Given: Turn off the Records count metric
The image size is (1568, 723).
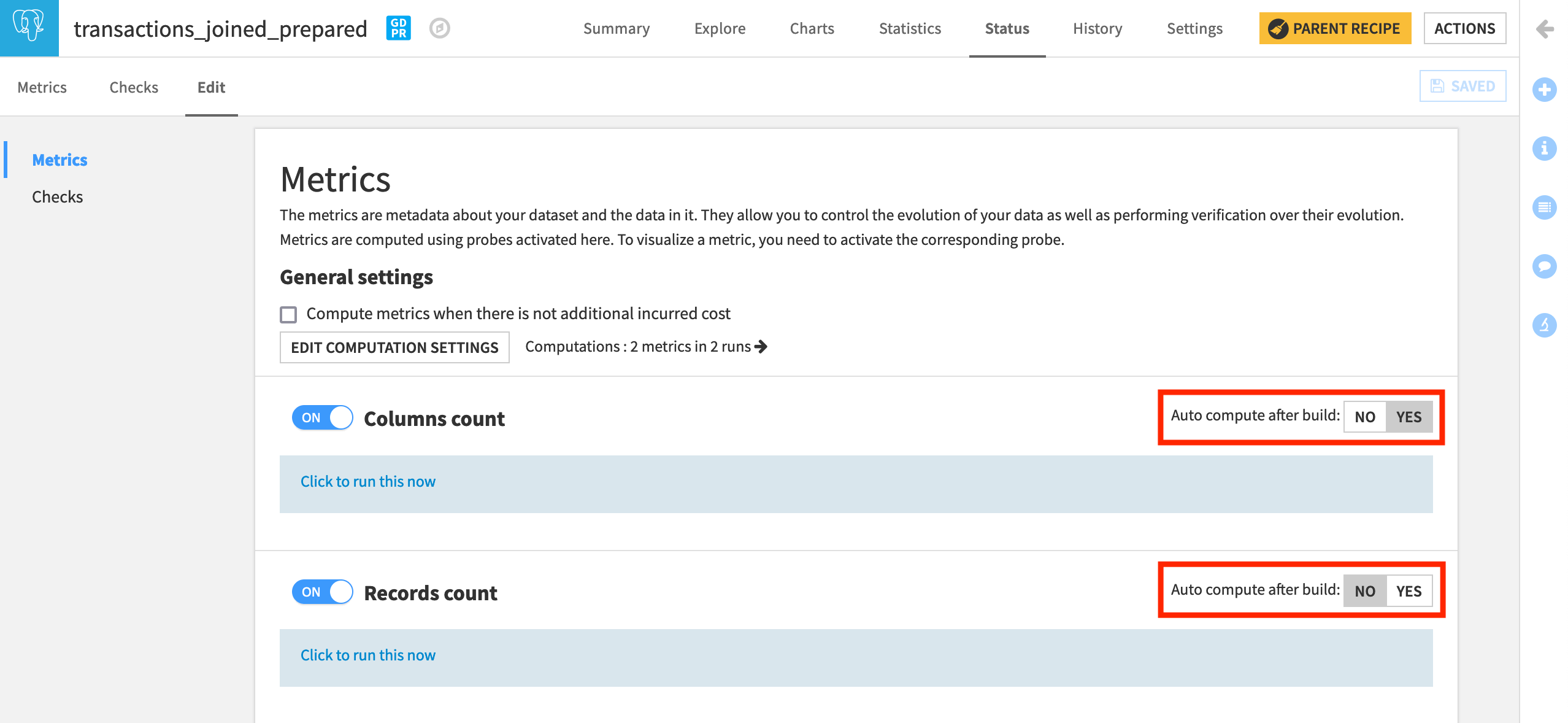Looking at the screenshot, I should click(x=322, y=592).
